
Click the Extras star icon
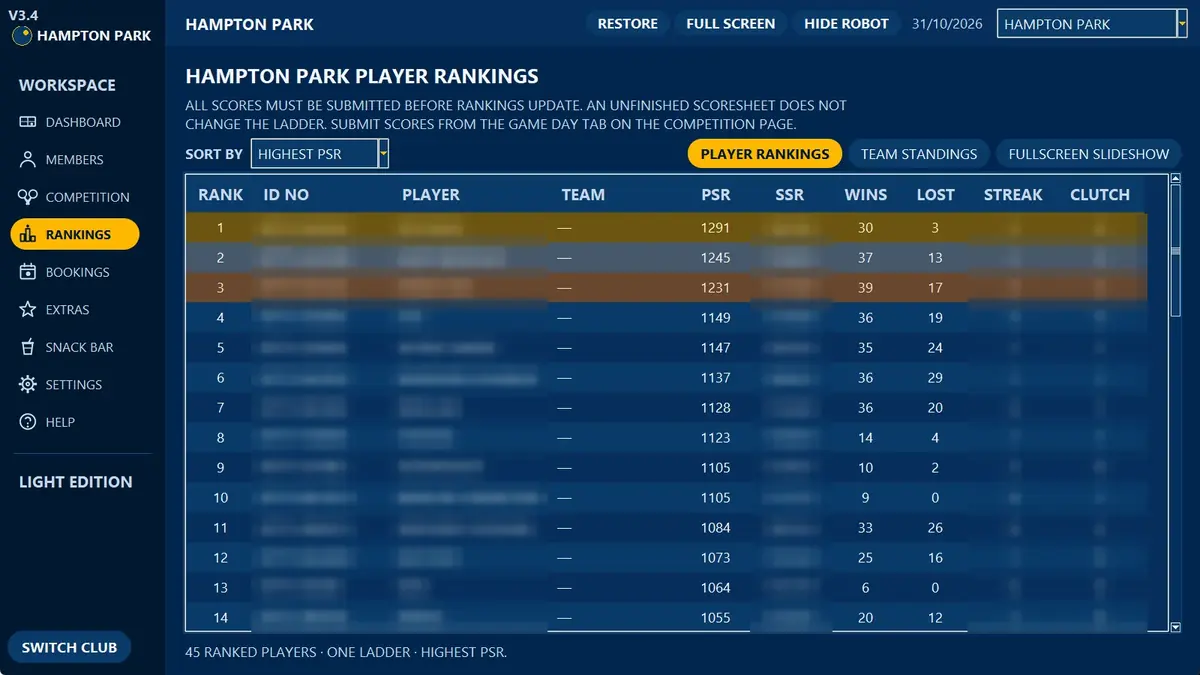(28, 309)
